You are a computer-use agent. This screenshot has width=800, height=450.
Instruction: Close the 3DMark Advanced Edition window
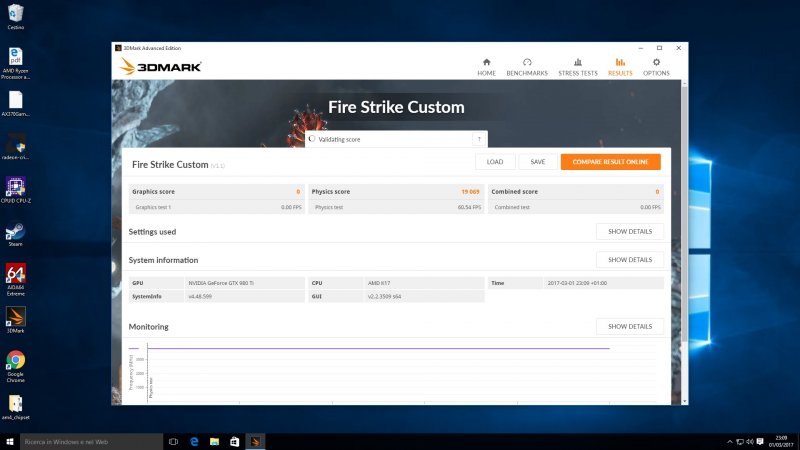coord(679,48)
